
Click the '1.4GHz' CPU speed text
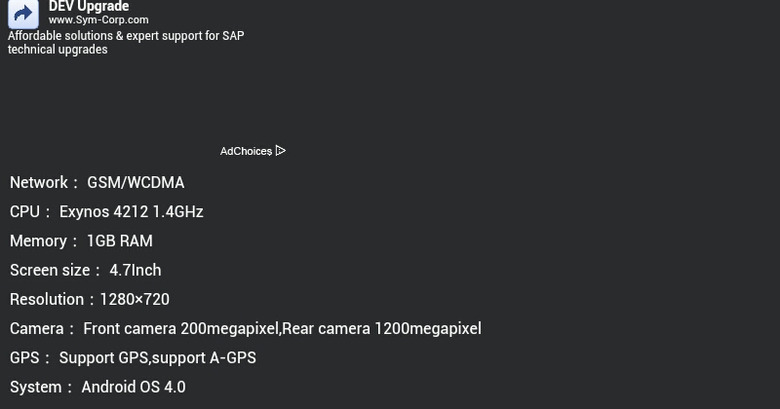(x=178, y=212)
